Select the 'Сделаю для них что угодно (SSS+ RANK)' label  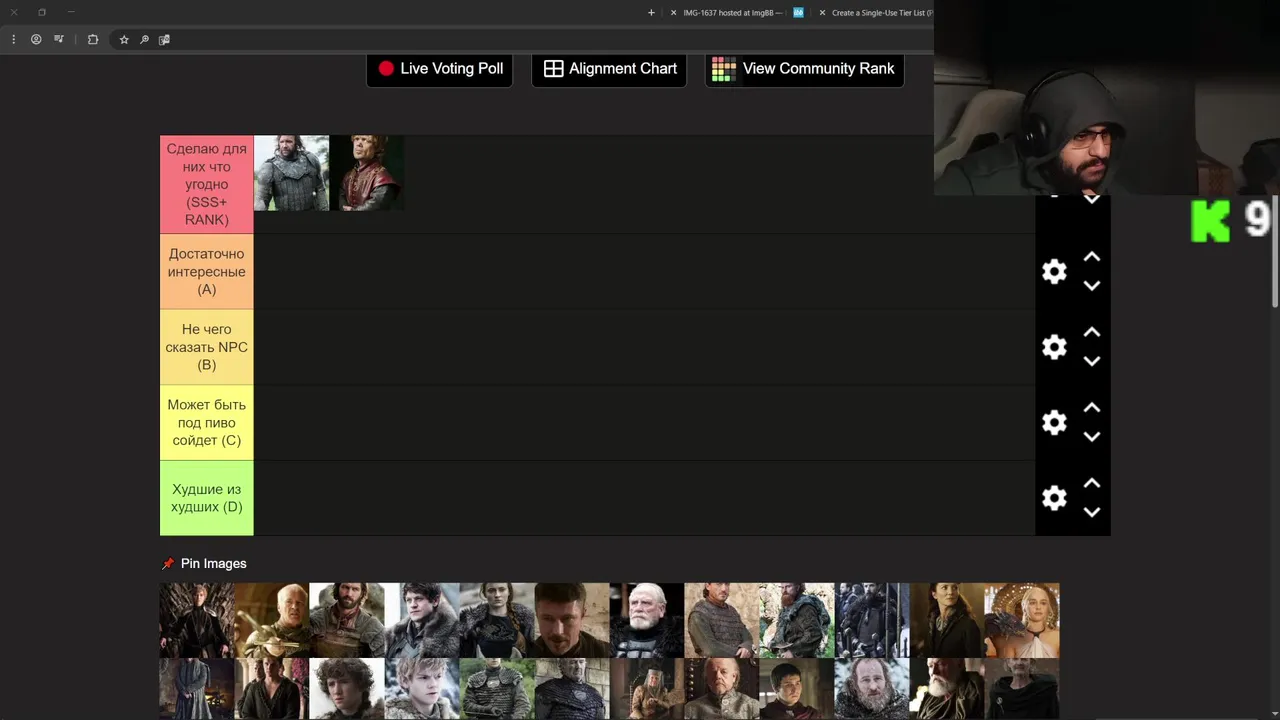pos(207,185)
